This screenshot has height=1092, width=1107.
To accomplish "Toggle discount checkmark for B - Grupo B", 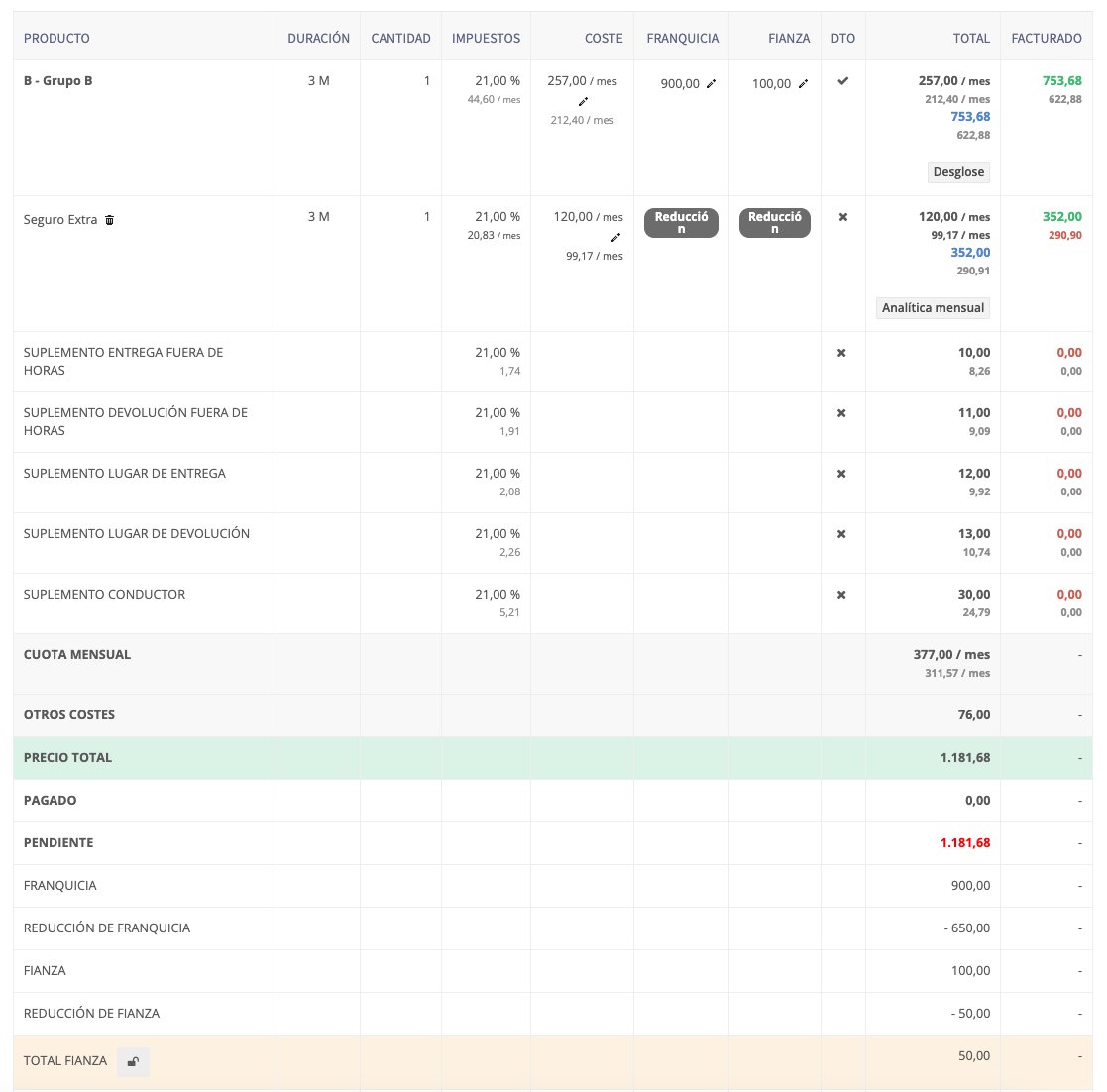I will pos(843,81).
